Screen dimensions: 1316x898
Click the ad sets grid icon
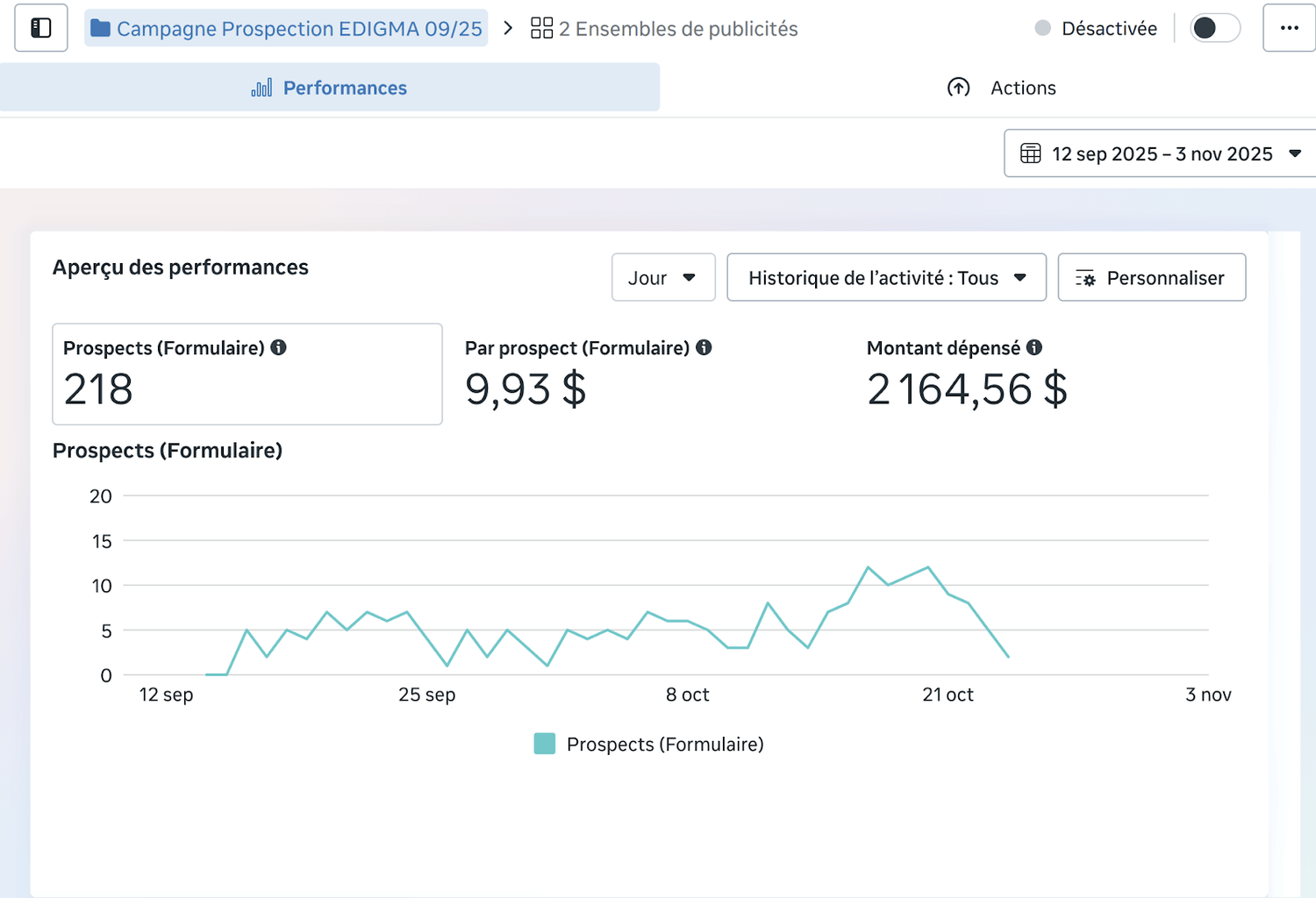(542, 29)
